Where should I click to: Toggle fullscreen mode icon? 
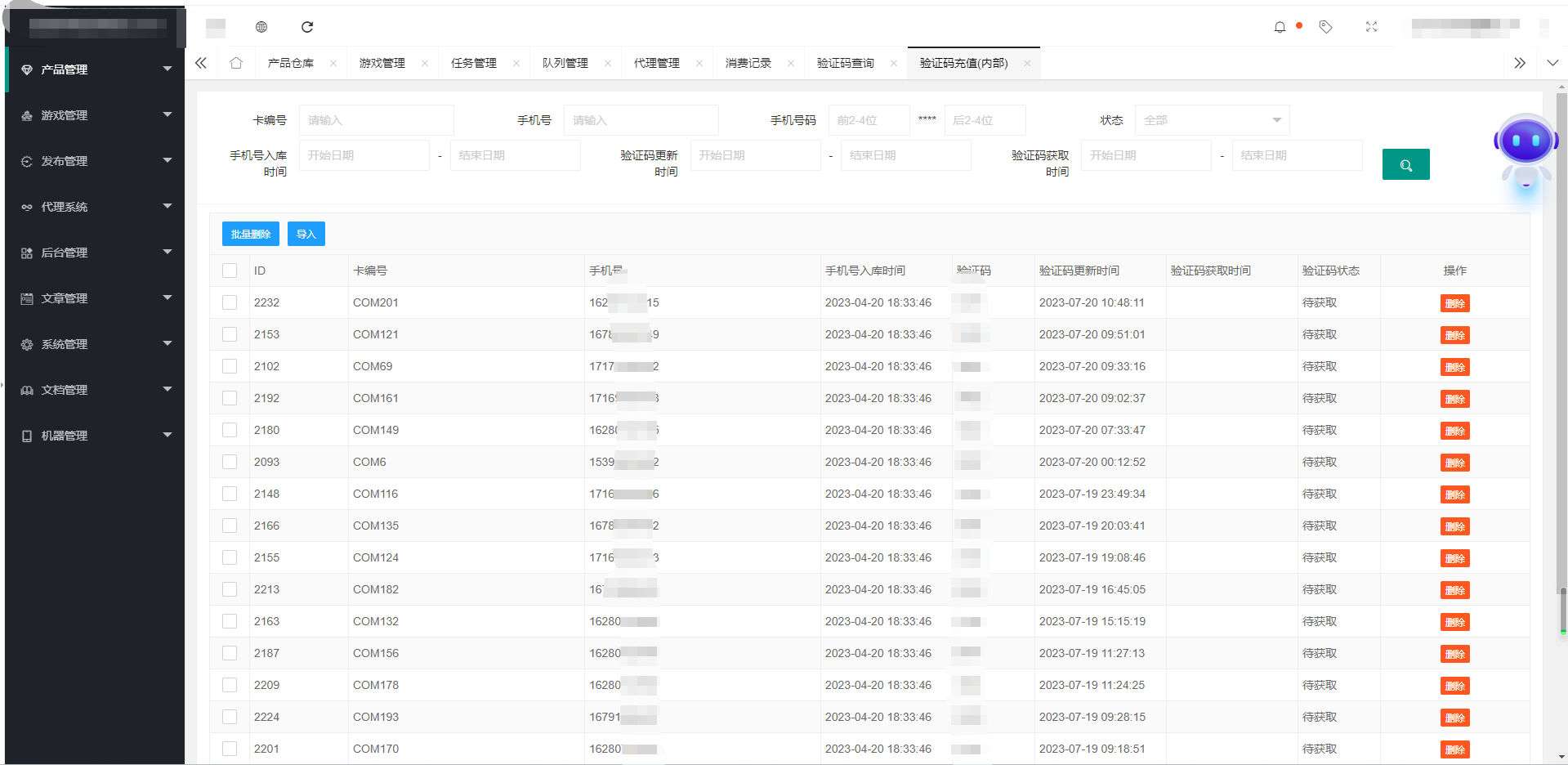(1371, 27)
